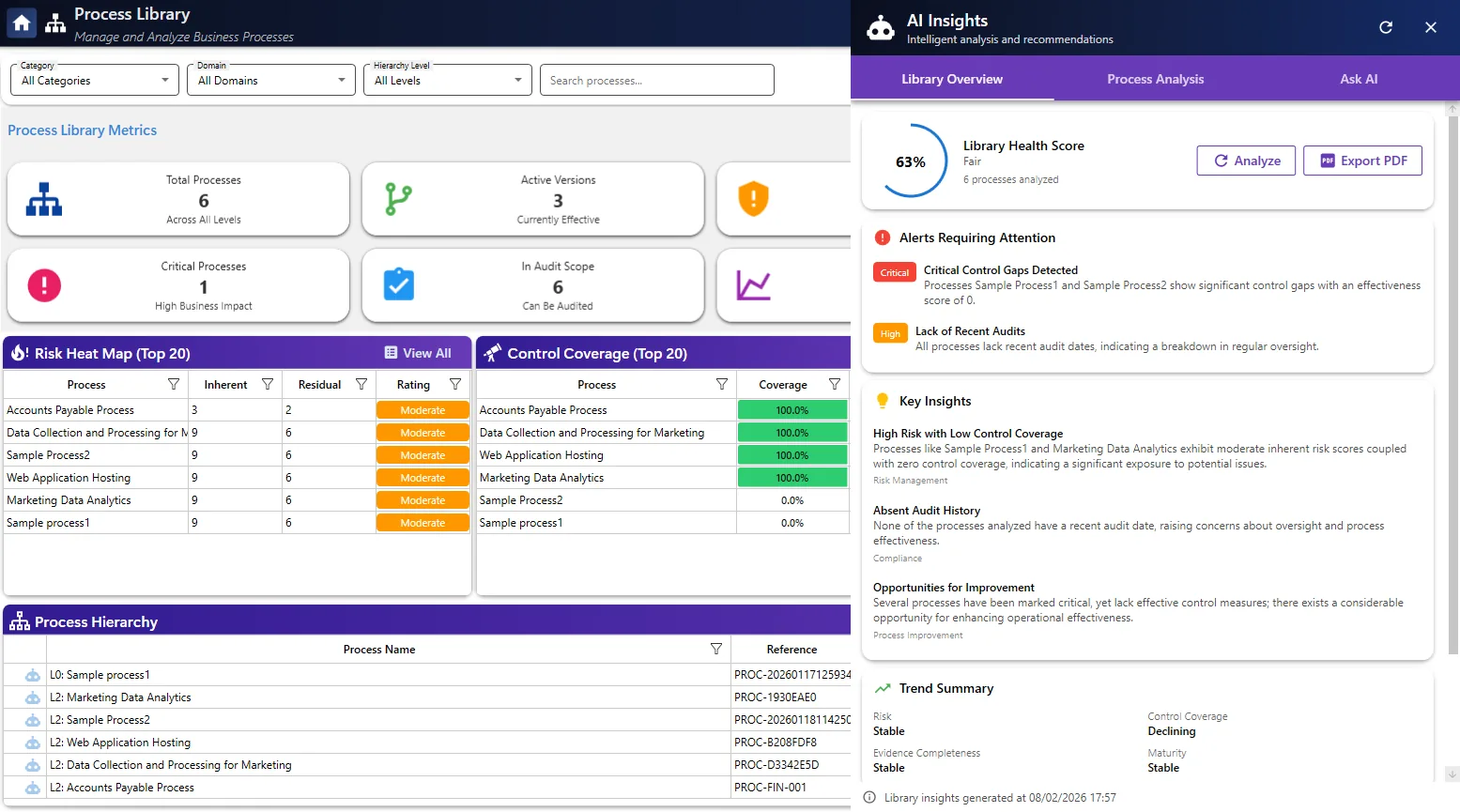Click the Analyze button

(x=1246, y=161)
